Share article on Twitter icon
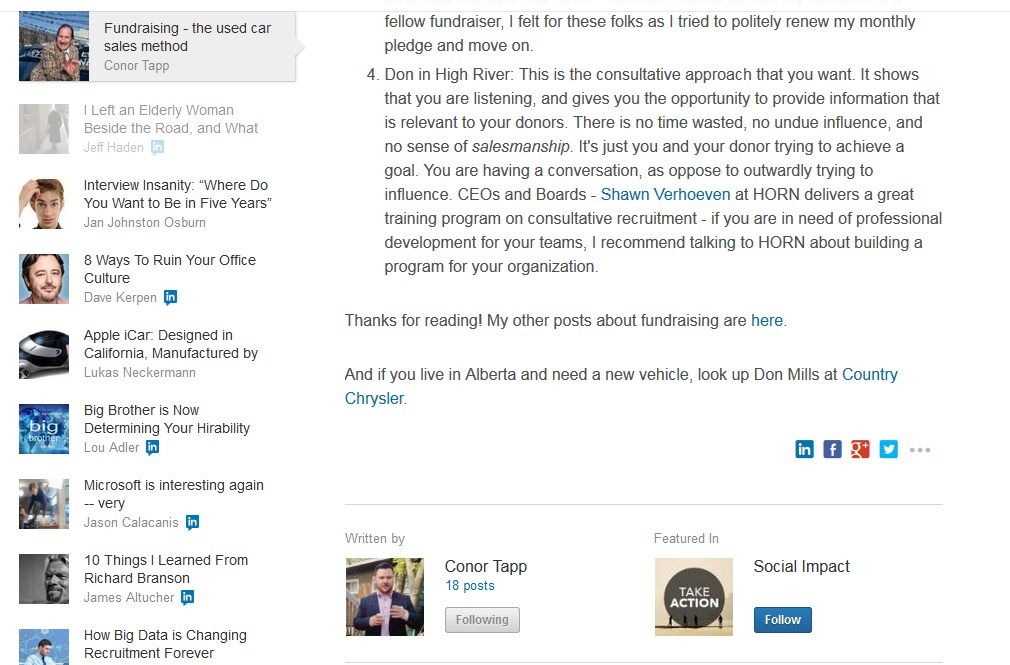 [888, 449]
